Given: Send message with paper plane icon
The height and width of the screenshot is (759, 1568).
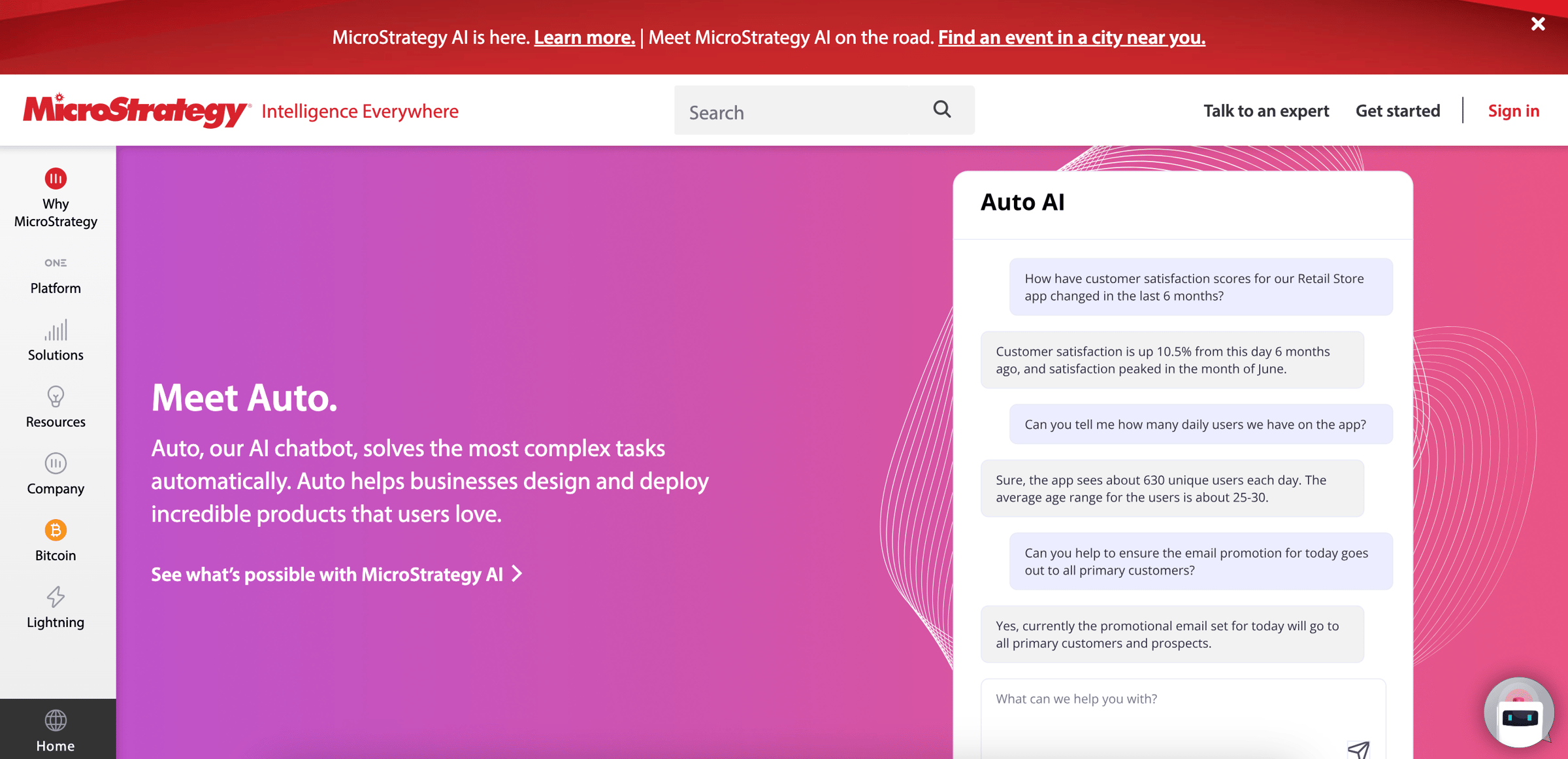Looking at the screenshot, I should click(x=1358, y=749).
